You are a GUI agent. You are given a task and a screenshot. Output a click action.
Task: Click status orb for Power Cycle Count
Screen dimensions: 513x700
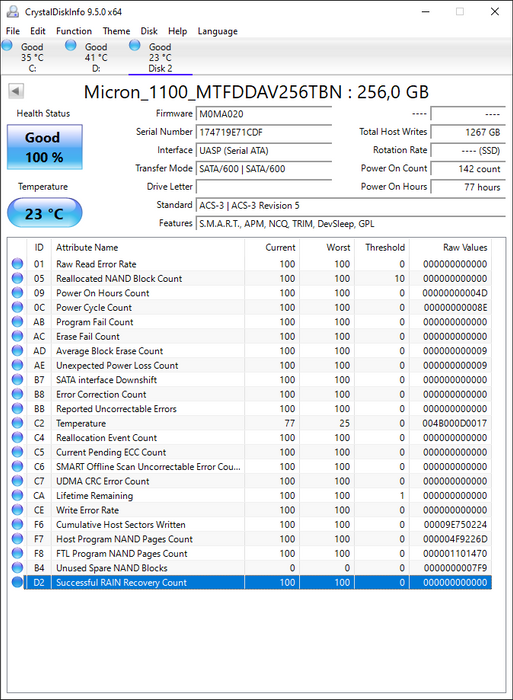17,307
